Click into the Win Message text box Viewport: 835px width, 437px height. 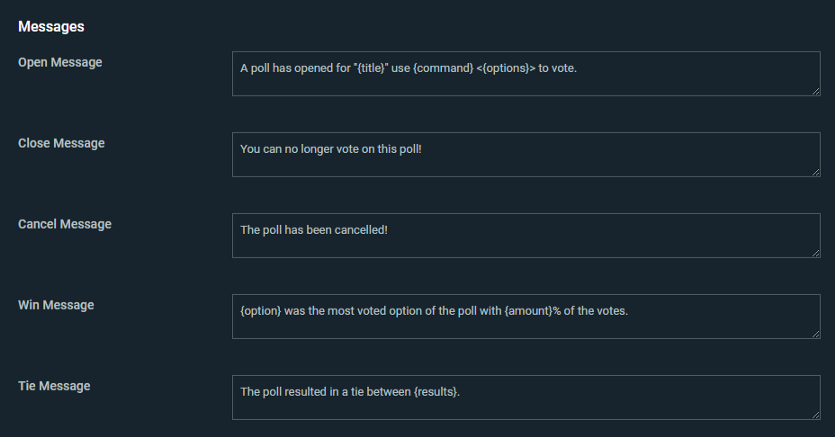click(526, 317)
